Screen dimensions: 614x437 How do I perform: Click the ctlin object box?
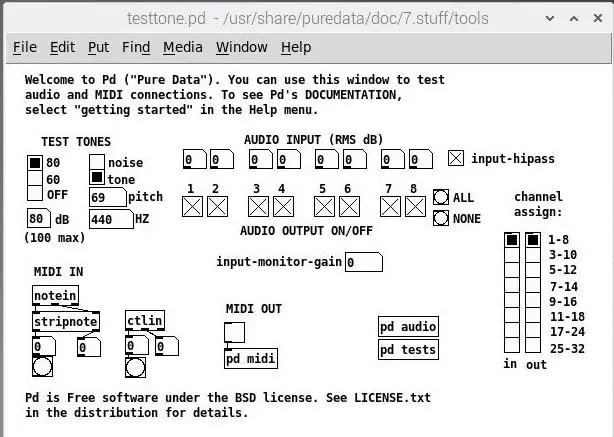click(x=145, y=321)
